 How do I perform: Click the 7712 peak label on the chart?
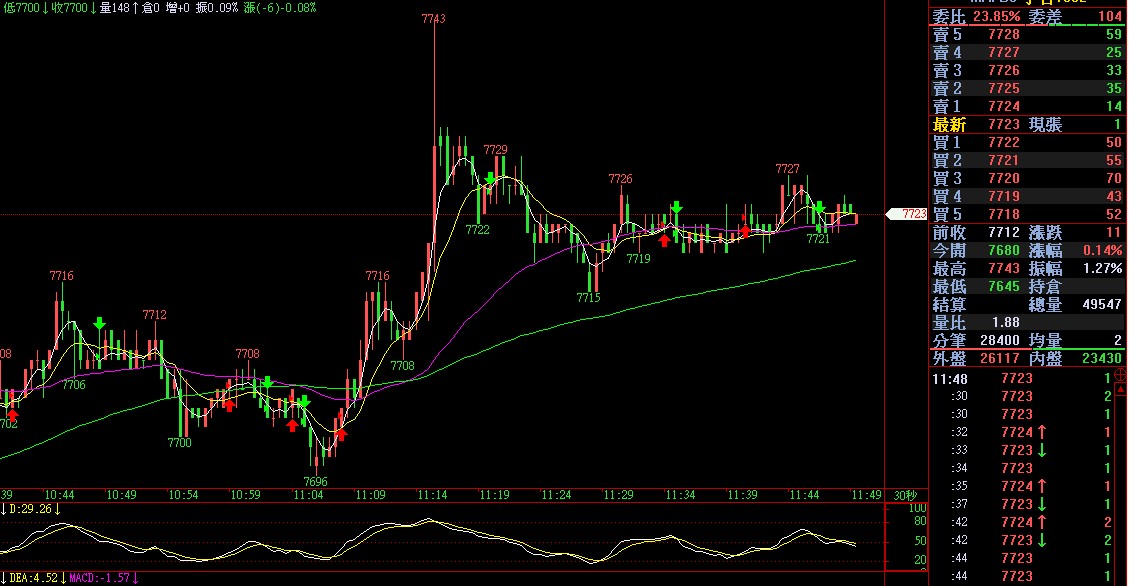pos(154,315)
